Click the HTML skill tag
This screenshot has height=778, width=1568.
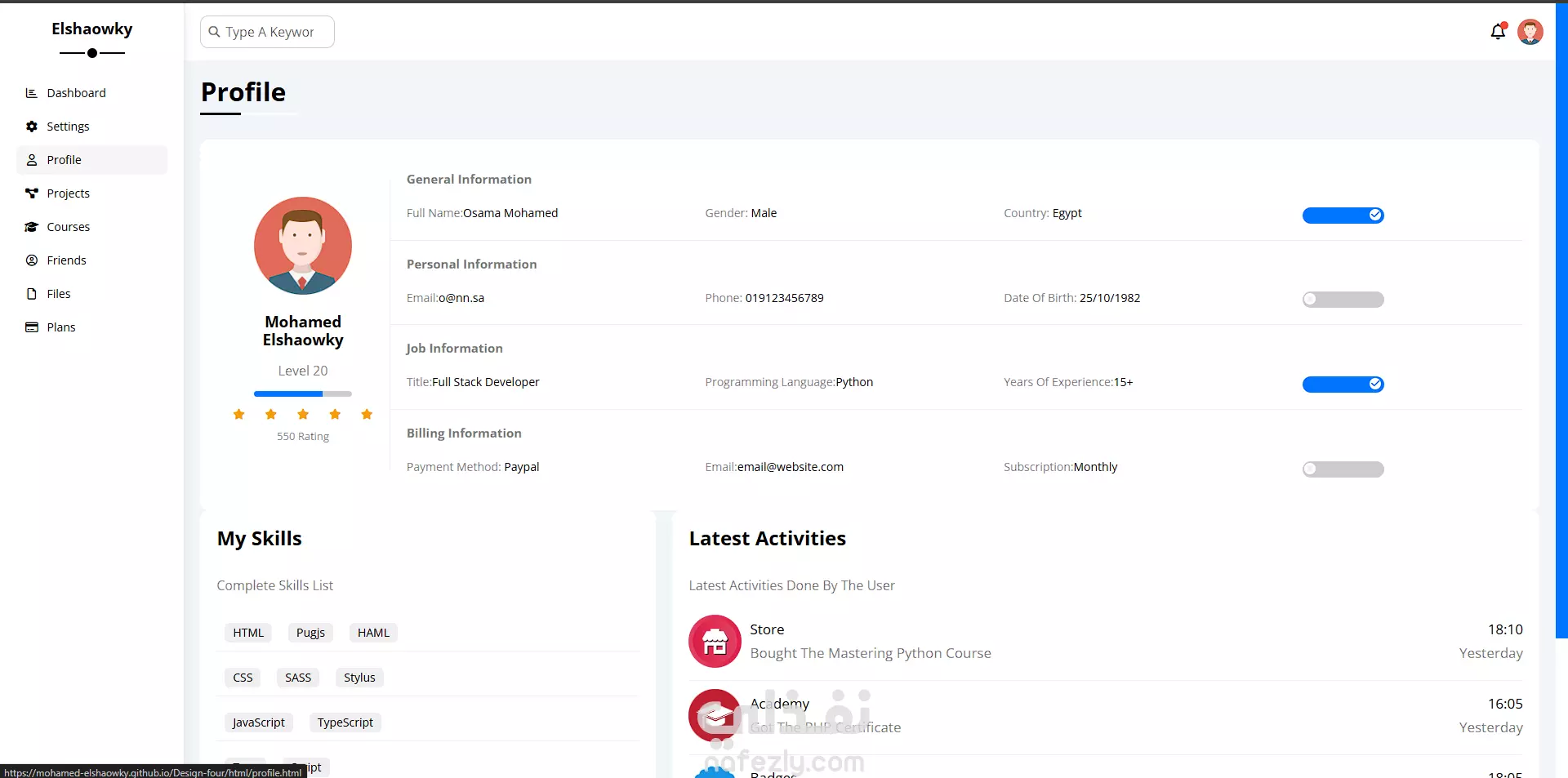[248, 633]
